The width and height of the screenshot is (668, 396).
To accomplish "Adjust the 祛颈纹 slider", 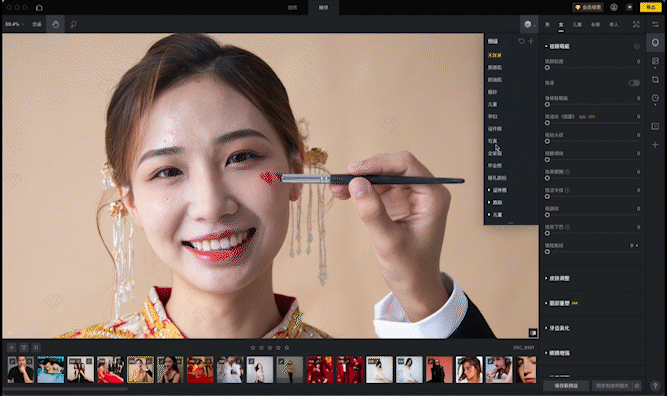I will coord(592,215).
